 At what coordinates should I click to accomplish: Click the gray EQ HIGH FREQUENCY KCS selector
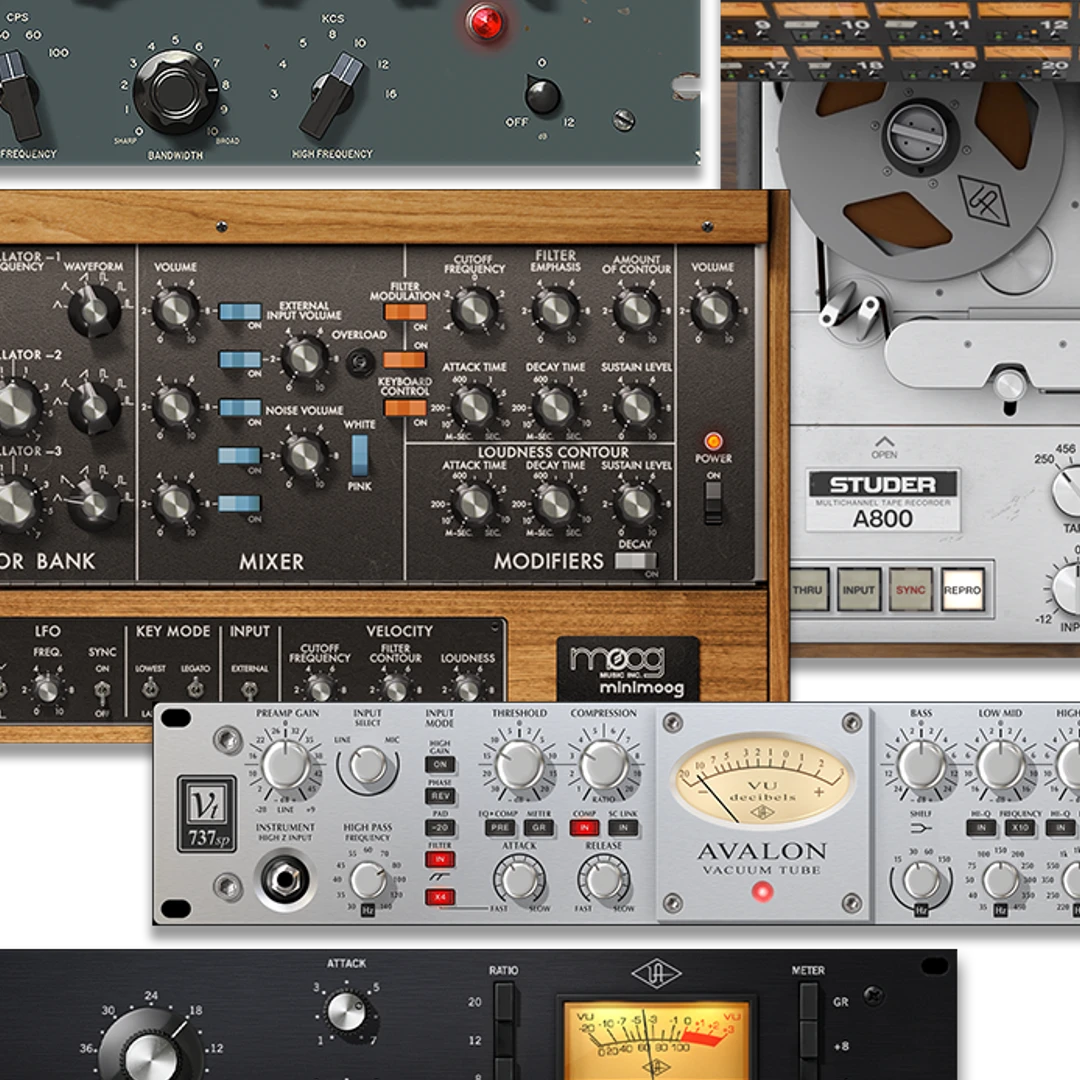point(333,94)
